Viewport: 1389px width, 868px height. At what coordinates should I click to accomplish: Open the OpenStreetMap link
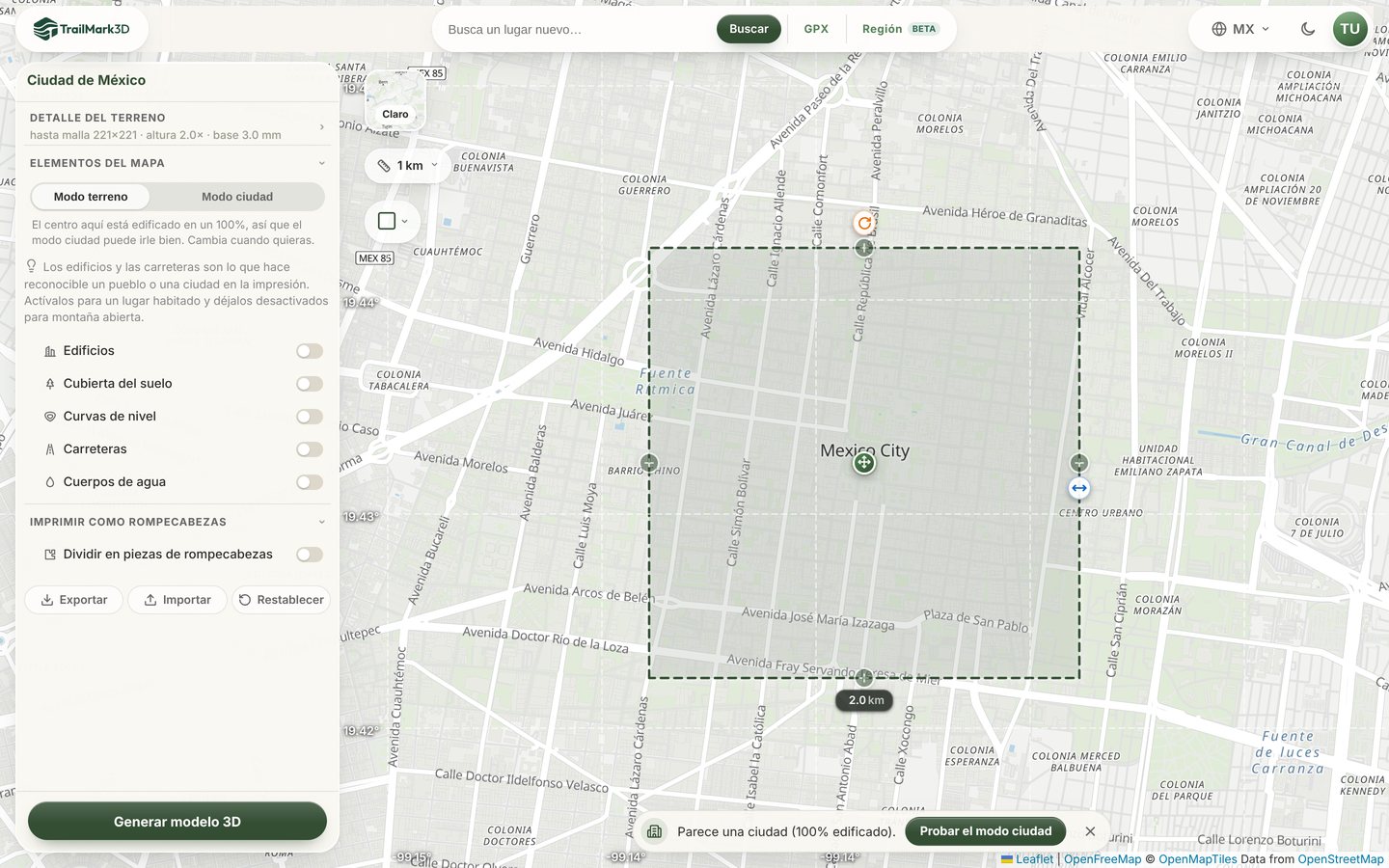tap(1341, 859)
